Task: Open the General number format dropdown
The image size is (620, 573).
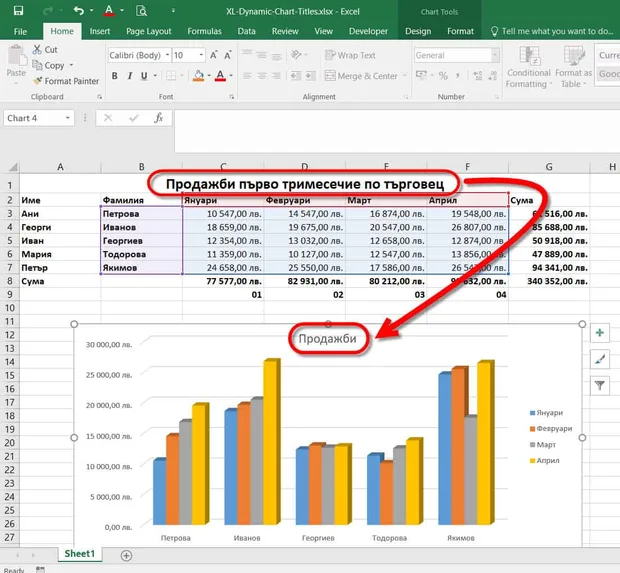Action: click(495, 55)
